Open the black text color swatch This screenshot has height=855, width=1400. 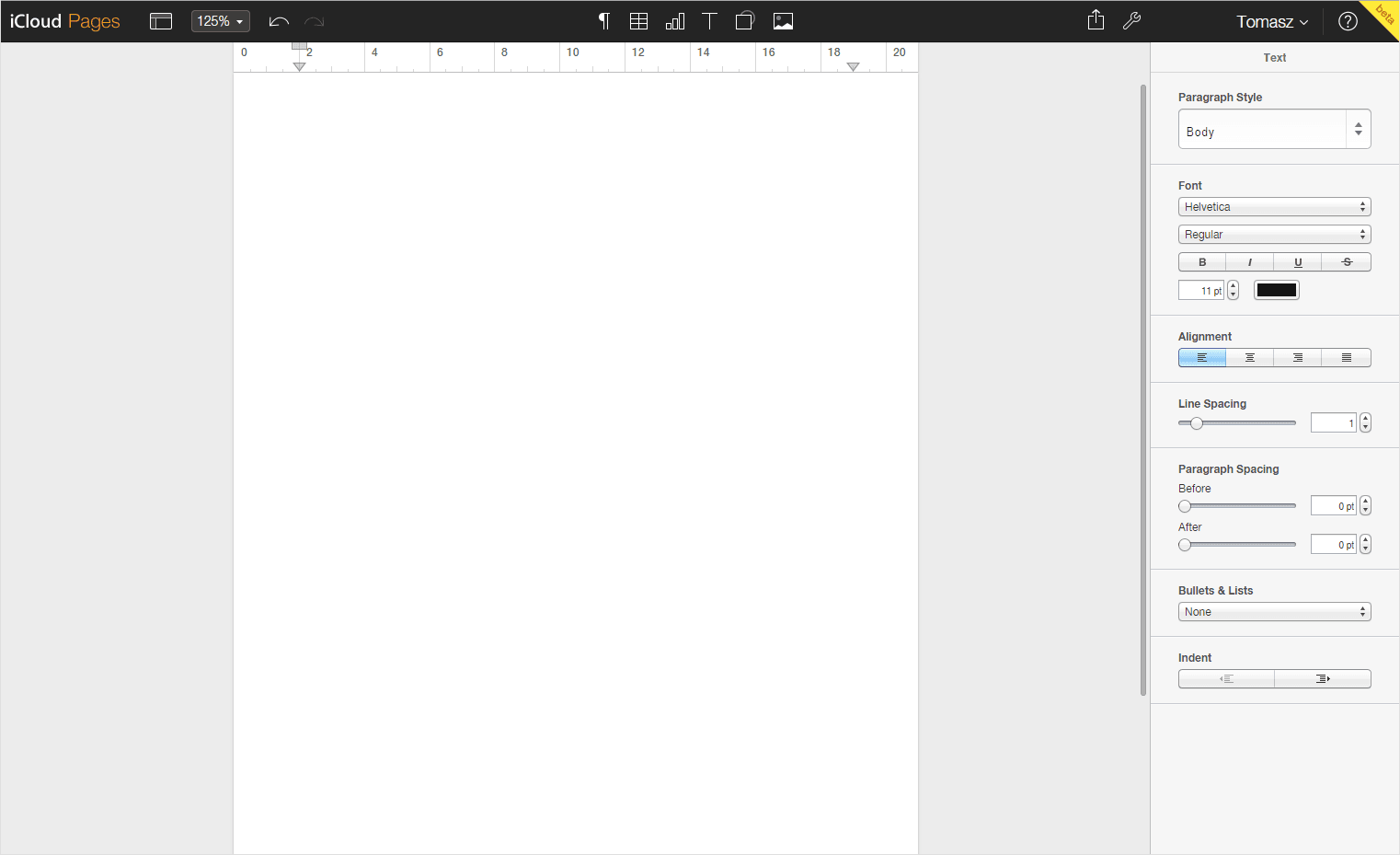1276,291
